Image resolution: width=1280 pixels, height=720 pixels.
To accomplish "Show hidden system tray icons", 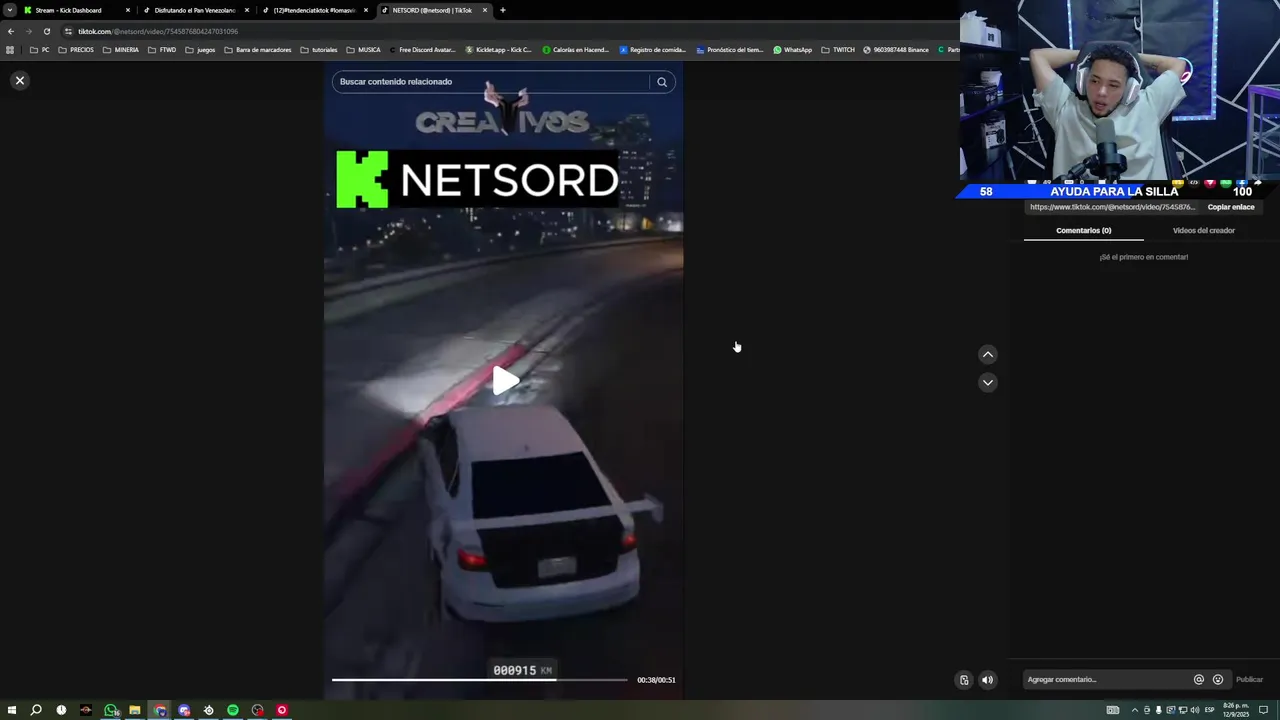I will tap(1134, 710).
